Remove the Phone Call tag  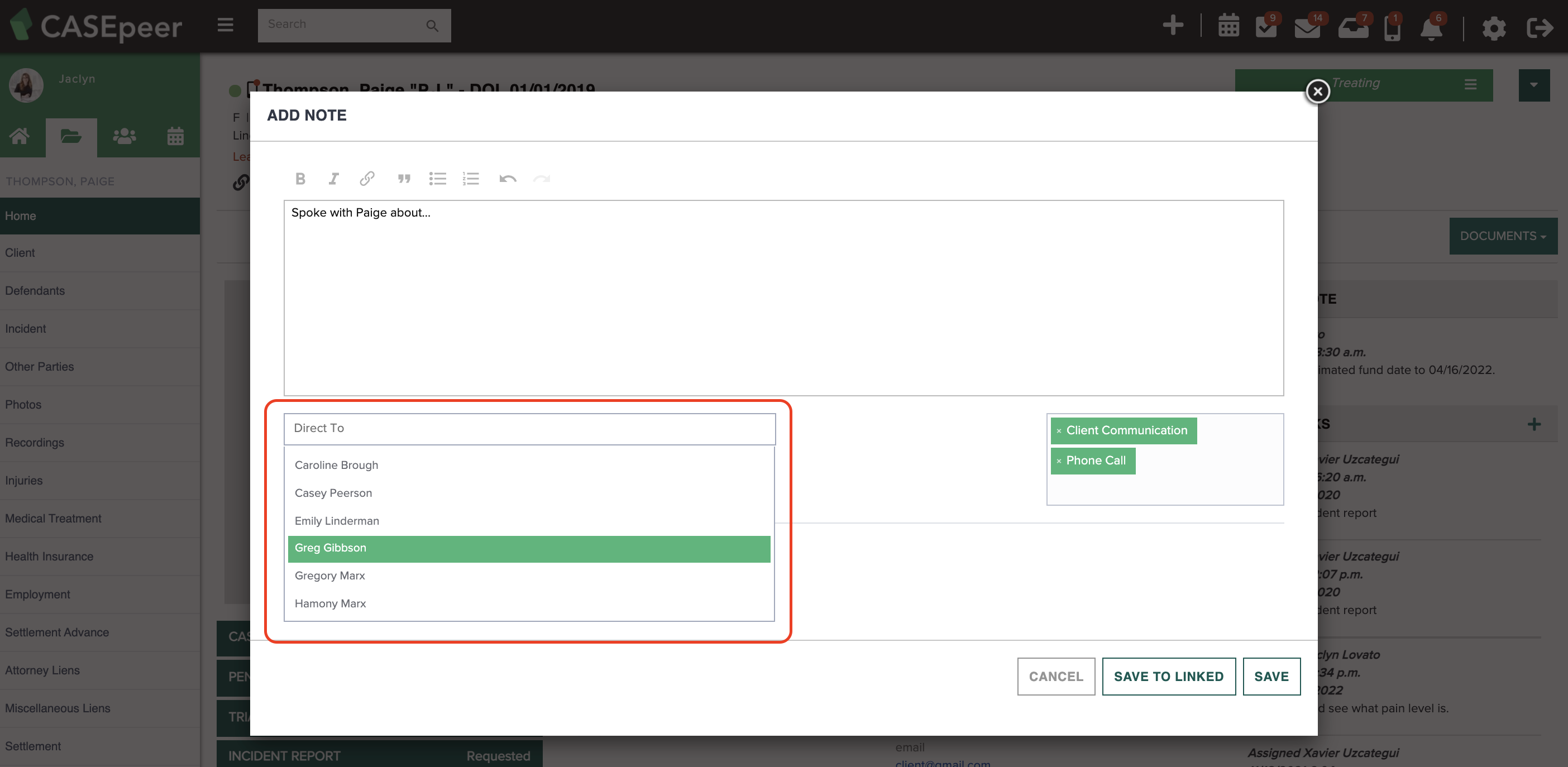1059,461
